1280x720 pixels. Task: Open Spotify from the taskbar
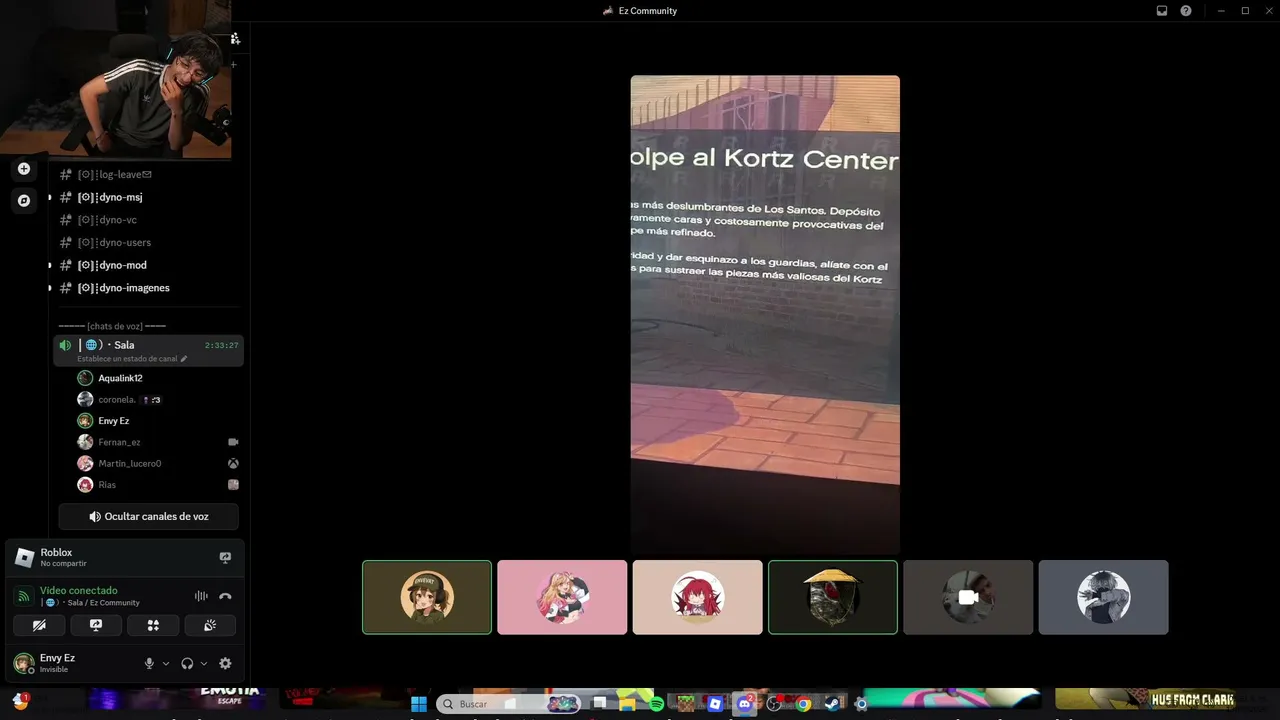pyautogui.click(x=656, y=704)
